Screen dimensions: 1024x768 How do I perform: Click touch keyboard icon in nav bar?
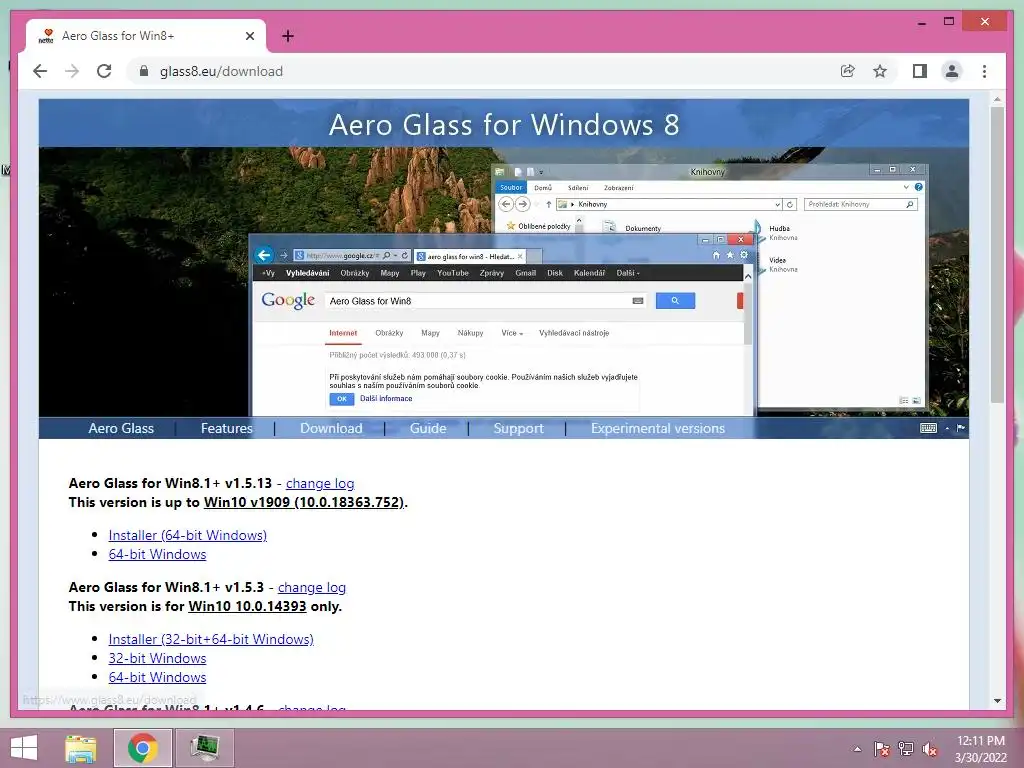(x=928, y=428)
